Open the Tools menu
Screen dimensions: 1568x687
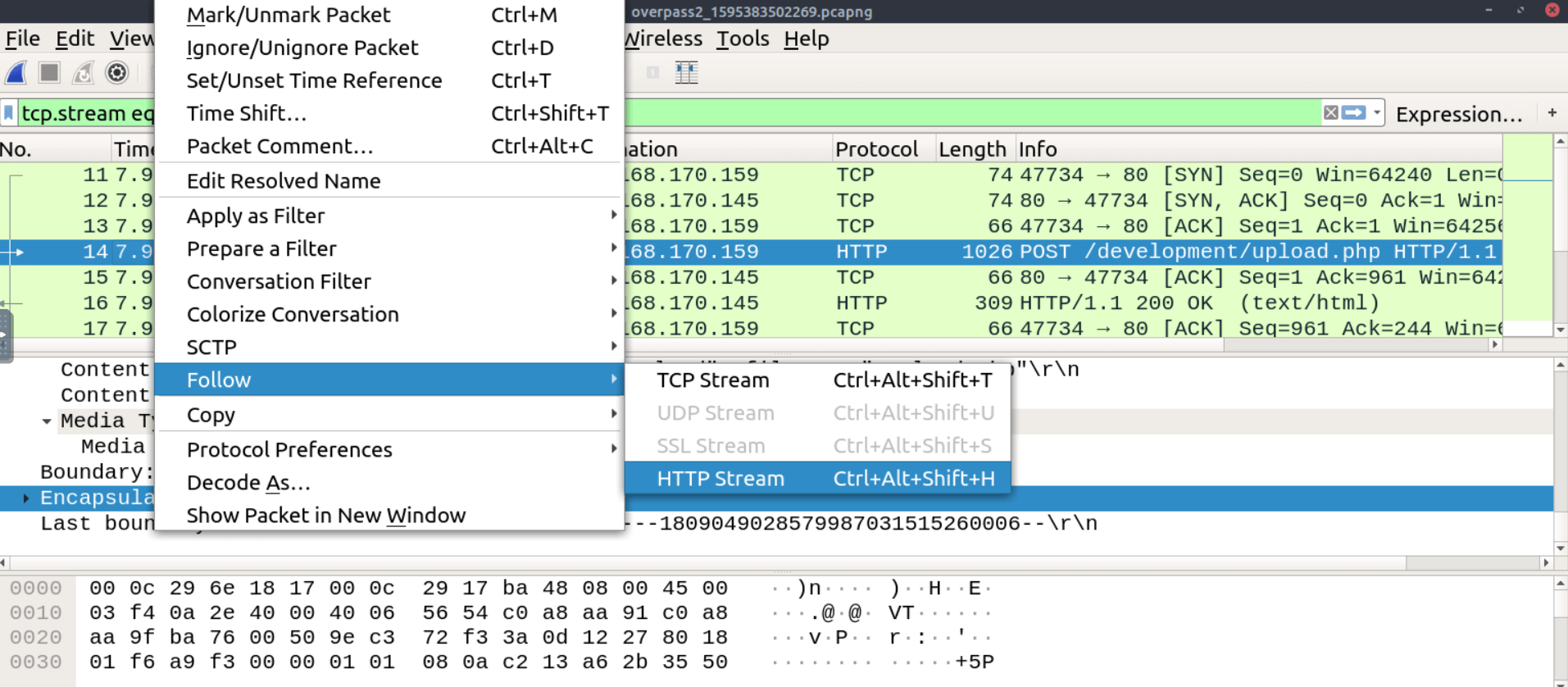742,39
